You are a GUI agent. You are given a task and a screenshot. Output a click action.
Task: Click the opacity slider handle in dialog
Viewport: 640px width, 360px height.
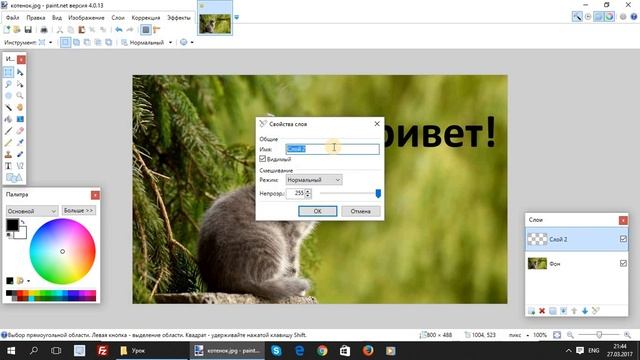tap(378, 193)
